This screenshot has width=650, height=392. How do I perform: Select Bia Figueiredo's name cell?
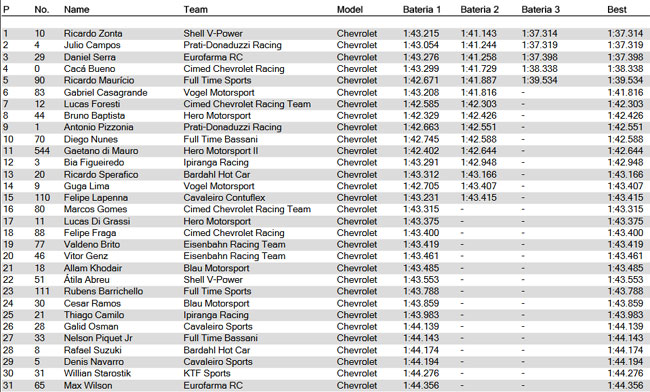click(x=94, y=162)
